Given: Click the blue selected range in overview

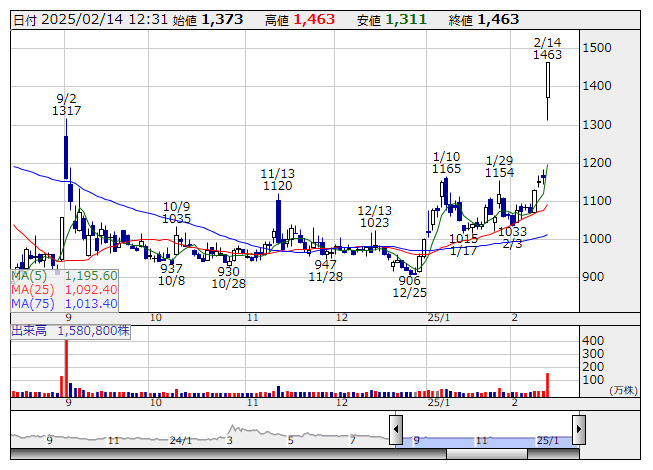Looking at the screenshot, I should (x=487, y=440).
